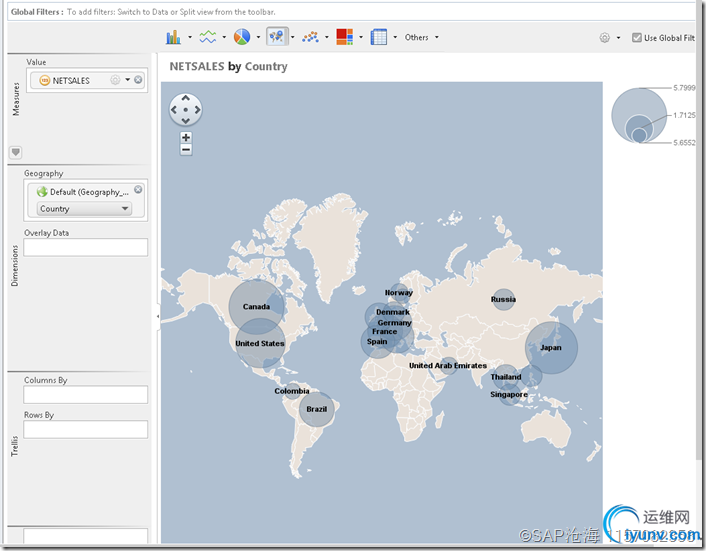Open scatter chart dropdown arrow
Viewport: 706px width, 551px height.
click(x=327, y=37)
